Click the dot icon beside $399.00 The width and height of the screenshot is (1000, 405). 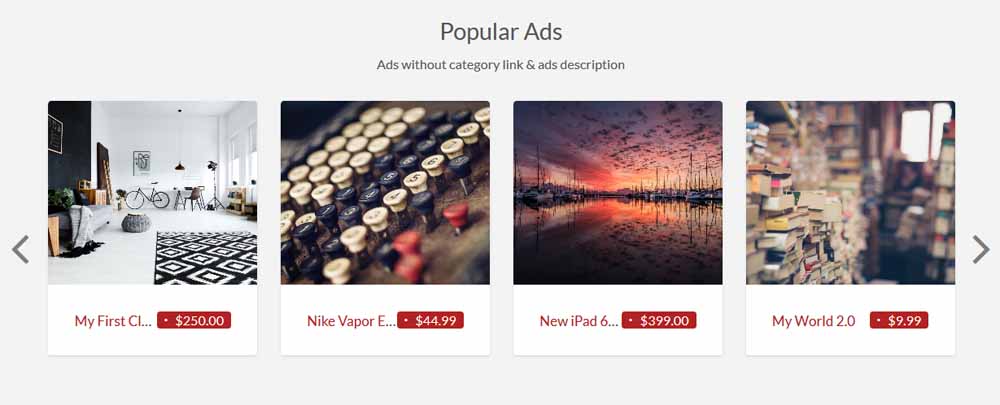click(630, 321)
